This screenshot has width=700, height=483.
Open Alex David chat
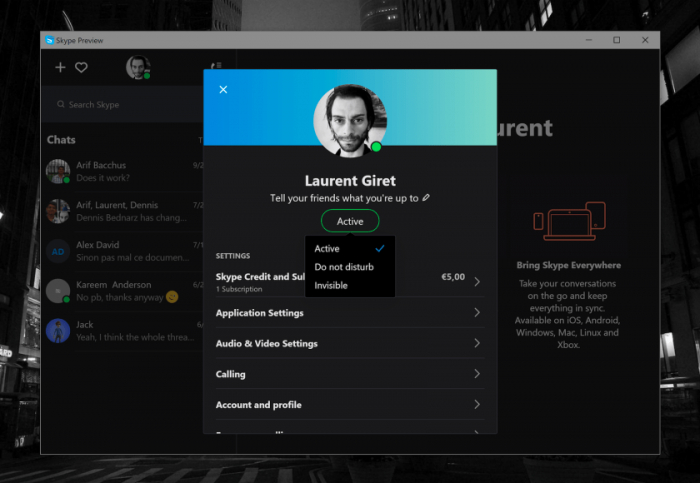(x=123, y=251)
